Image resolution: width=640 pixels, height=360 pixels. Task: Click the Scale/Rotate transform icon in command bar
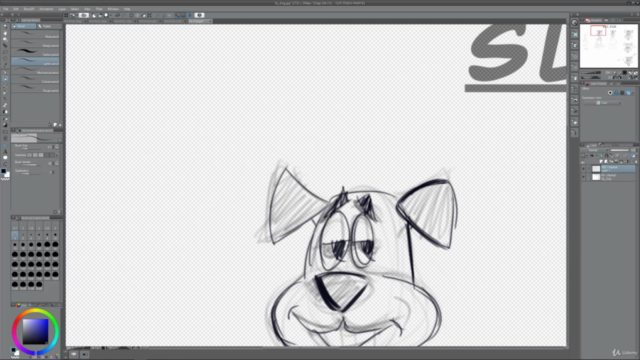(x=149, y=15)
